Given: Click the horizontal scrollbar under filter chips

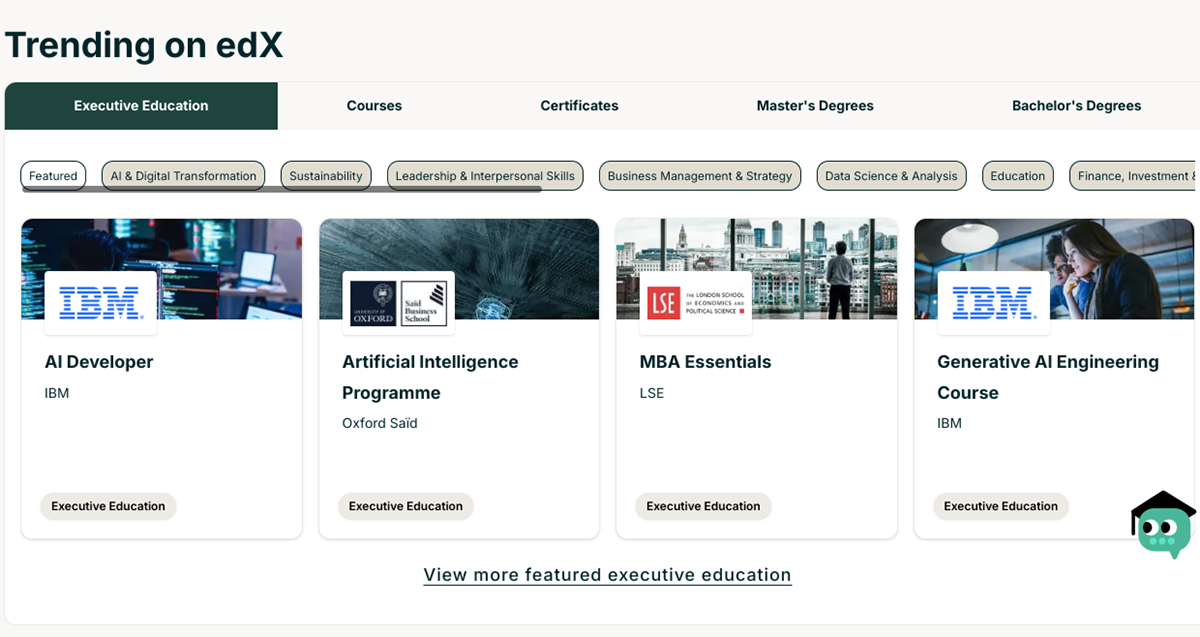Looking at the screenshot, I should pos(322,189).
